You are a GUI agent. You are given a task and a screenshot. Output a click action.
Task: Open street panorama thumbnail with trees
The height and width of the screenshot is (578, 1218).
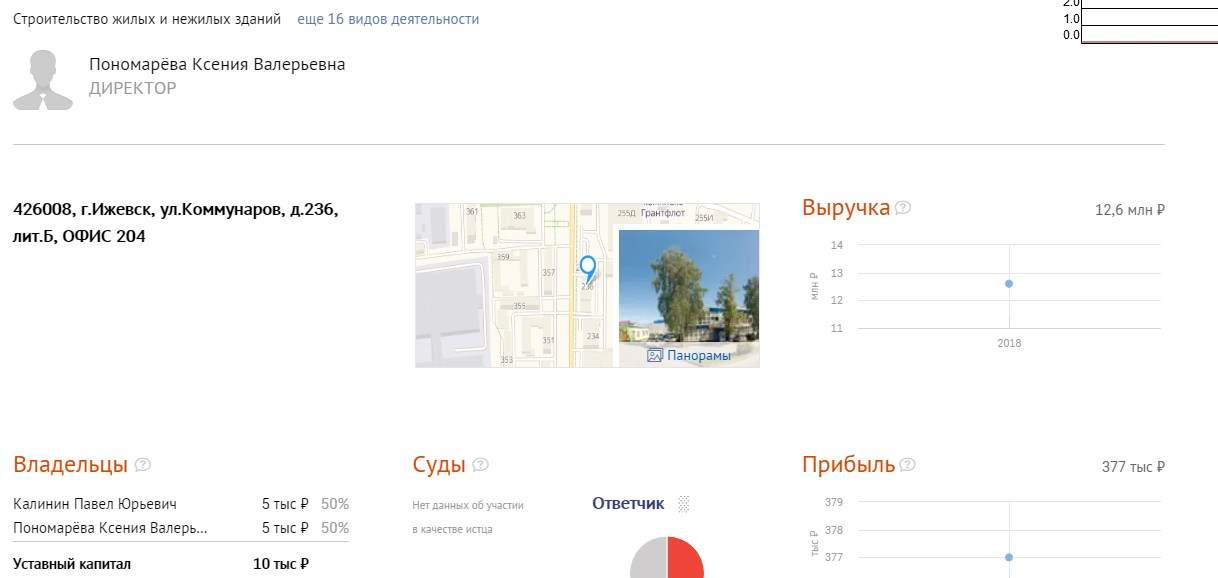(689, 287)
